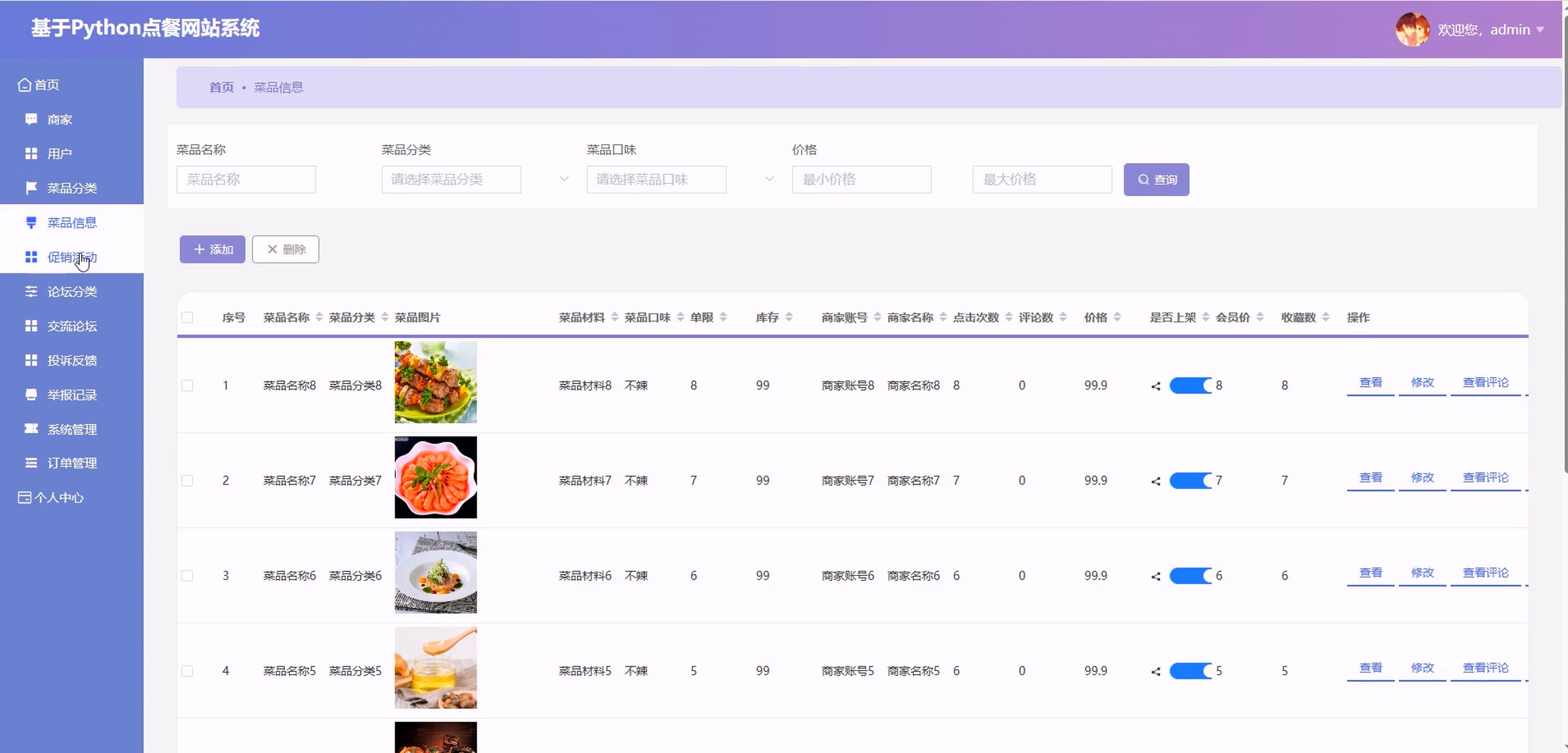Click the ticket icon beside 系统管理

(31, 429)
